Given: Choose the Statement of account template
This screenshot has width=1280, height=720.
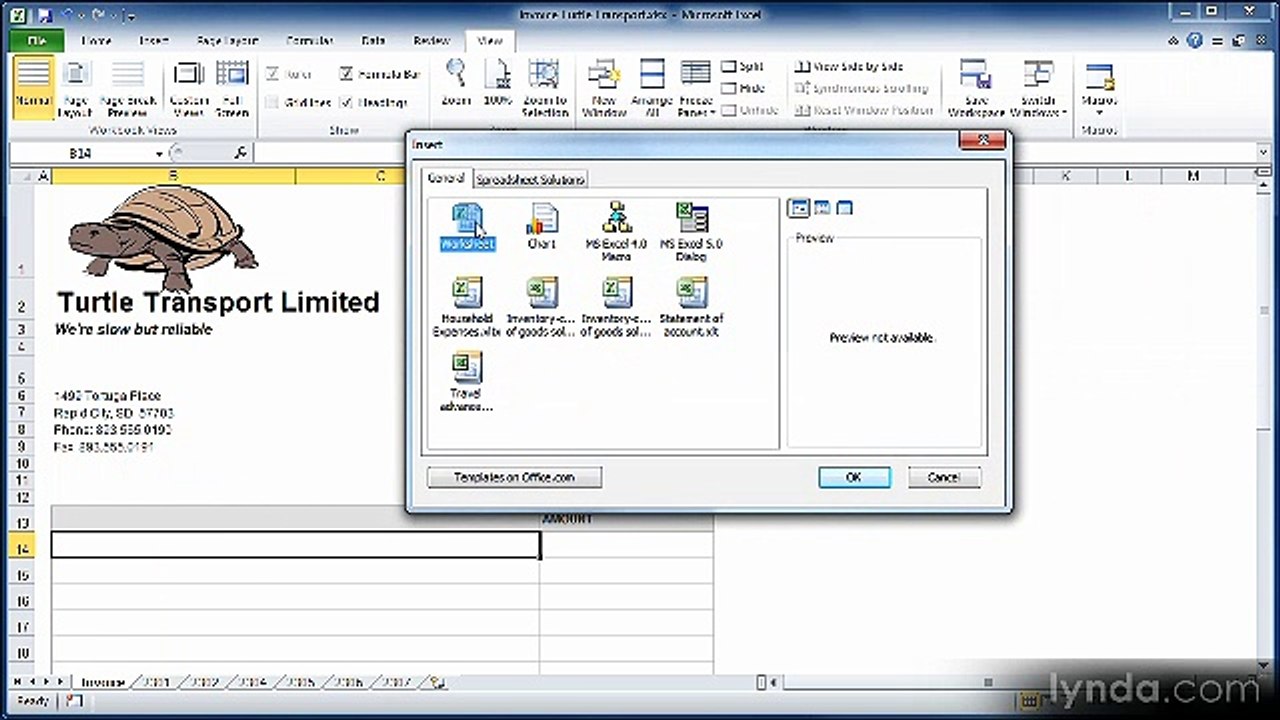Looking at the screenshot, I should [x=691, y=307].
